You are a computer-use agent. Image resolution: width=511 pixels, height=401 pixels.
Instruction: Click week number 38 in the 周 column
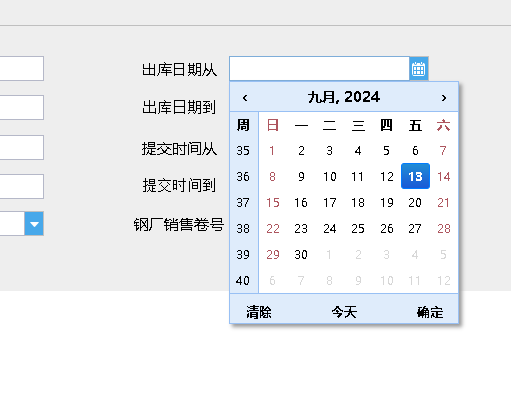pos(243,228)
